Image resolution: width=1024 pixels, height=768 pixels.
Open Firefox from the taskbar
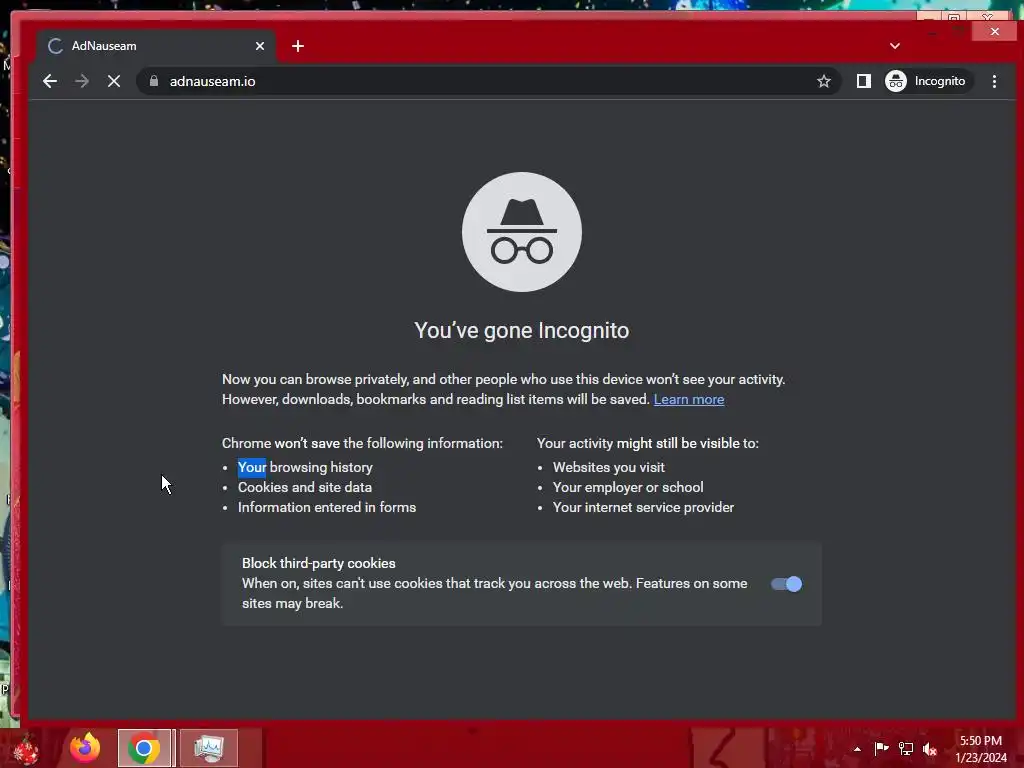(85, 748)
